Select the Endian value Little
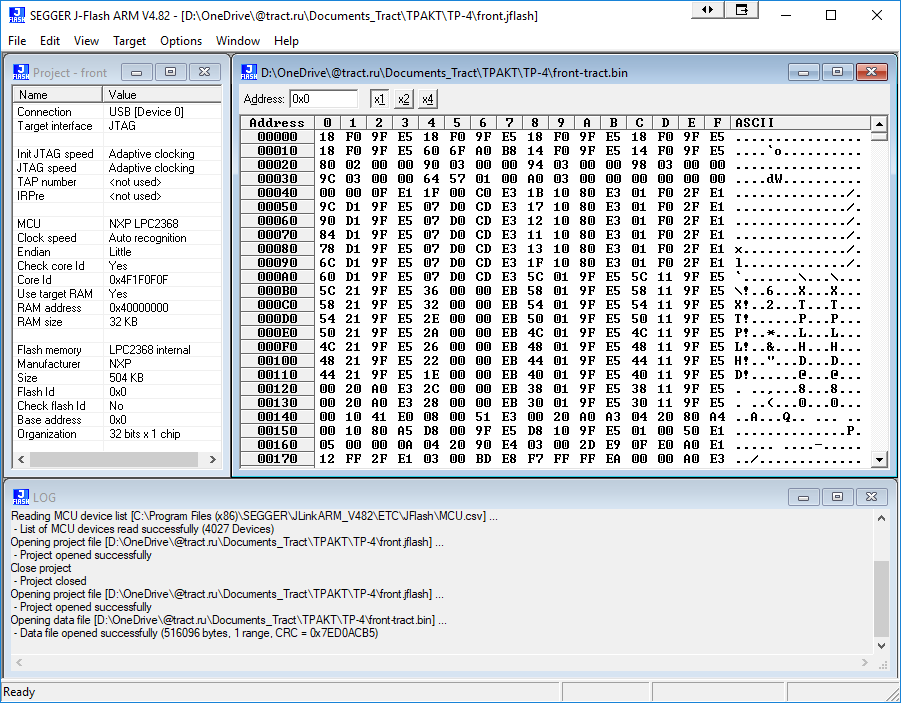The image size is (901, 703). (120, 252)
